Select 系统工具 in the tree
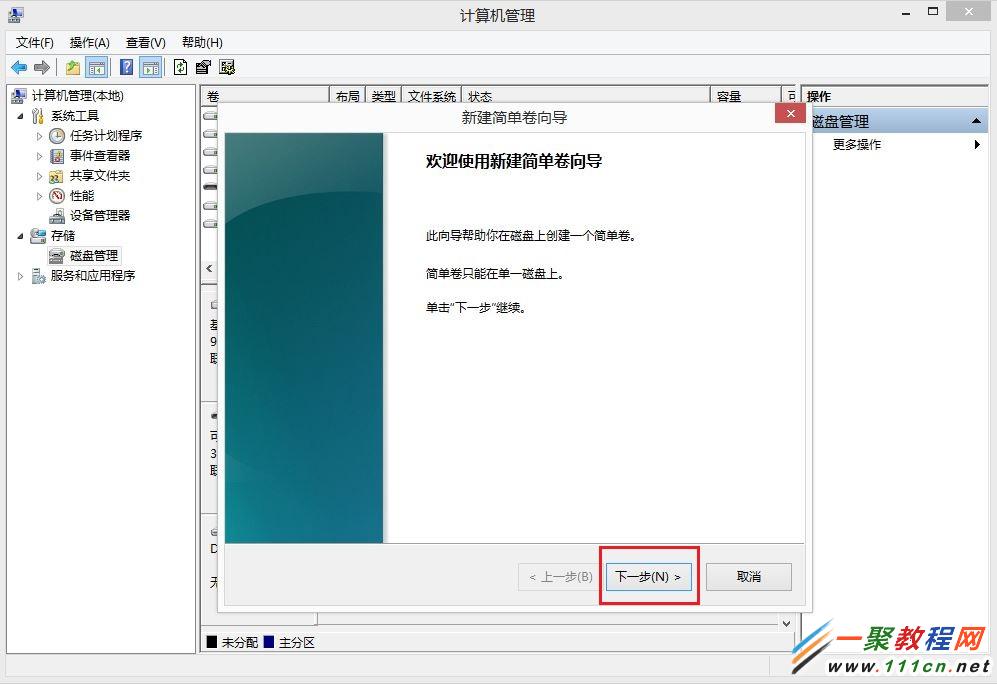 coord(75,116)
